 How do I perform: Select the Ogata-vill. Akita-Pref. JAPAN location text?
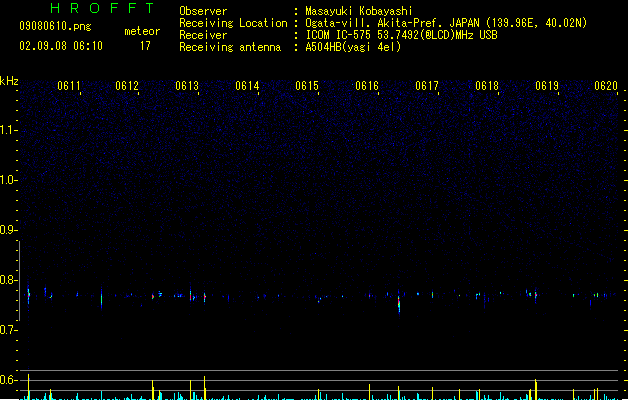pos(446,23)
